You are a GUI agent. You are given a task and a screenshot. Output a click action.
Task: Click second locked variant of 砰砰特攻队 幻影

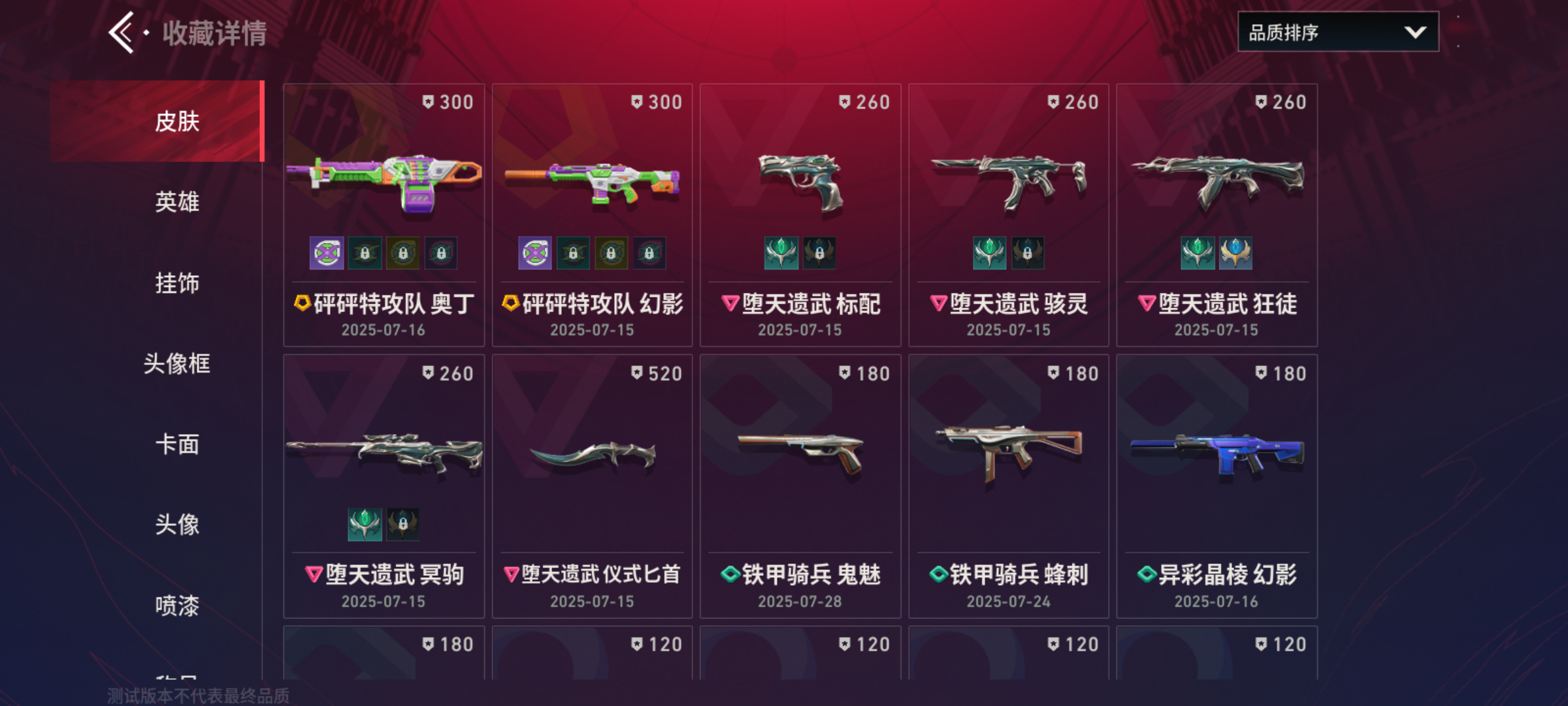tap(611, 253)
